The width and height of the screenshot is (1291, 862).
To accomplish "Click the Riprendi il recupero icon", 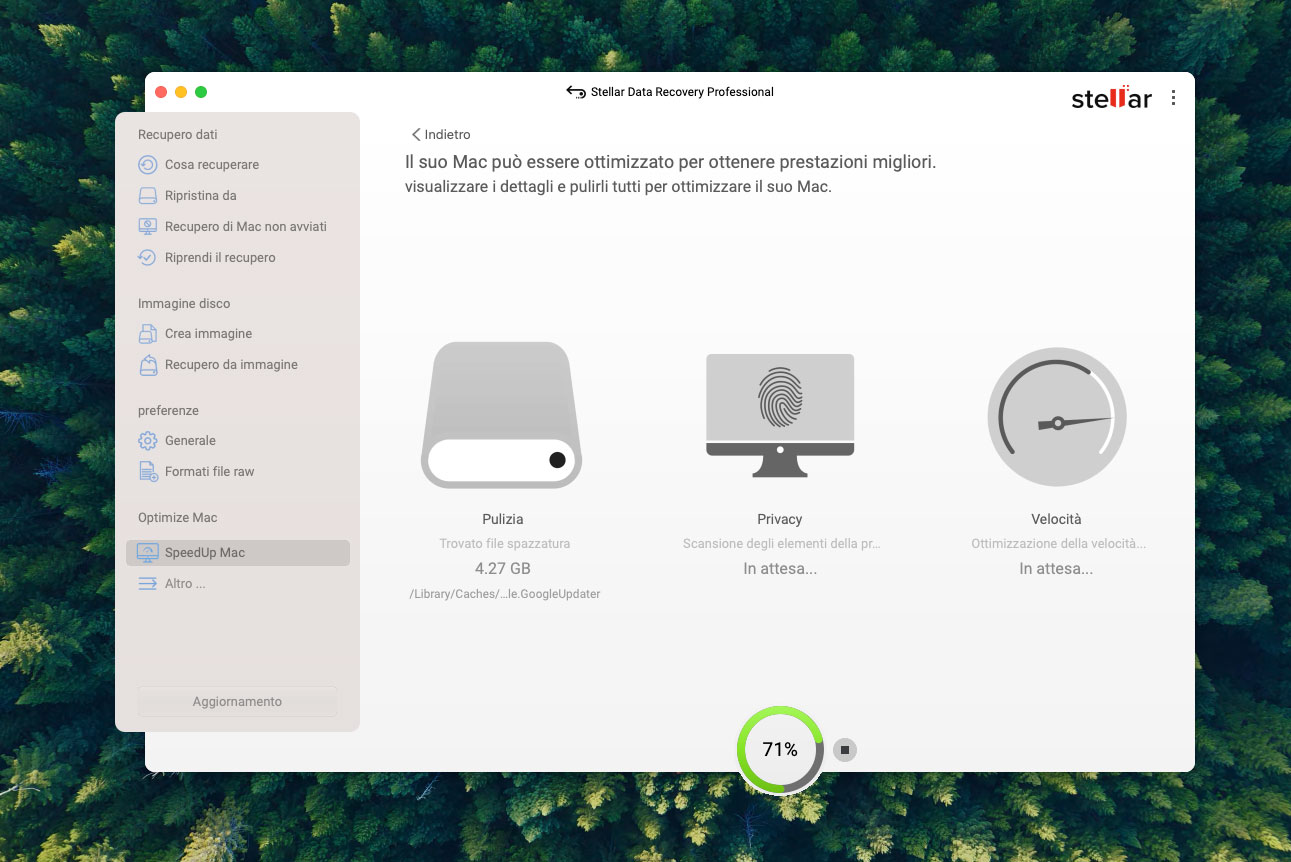I will [x=147, y=258].
